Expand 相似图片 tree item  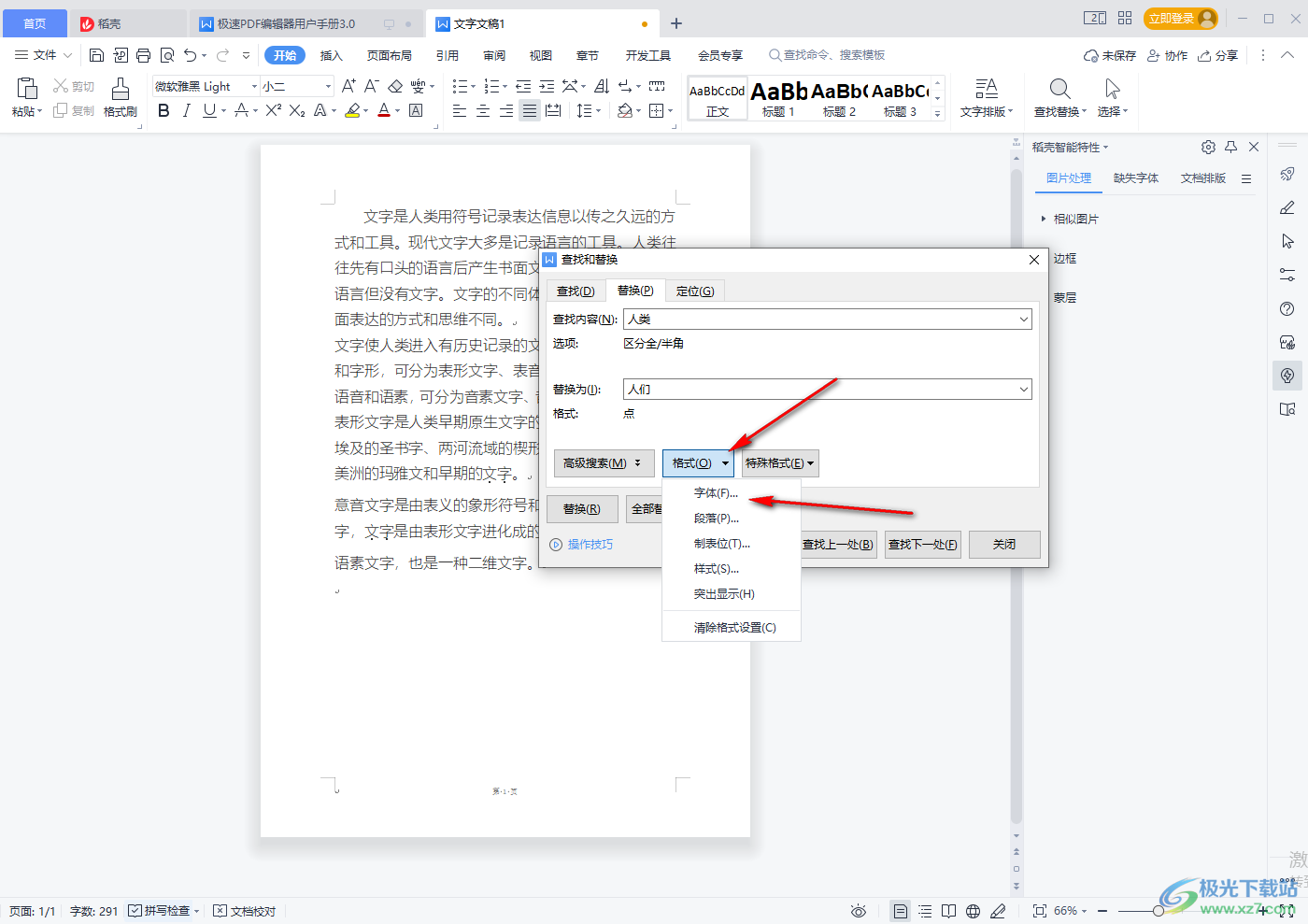click(1043, 219)
